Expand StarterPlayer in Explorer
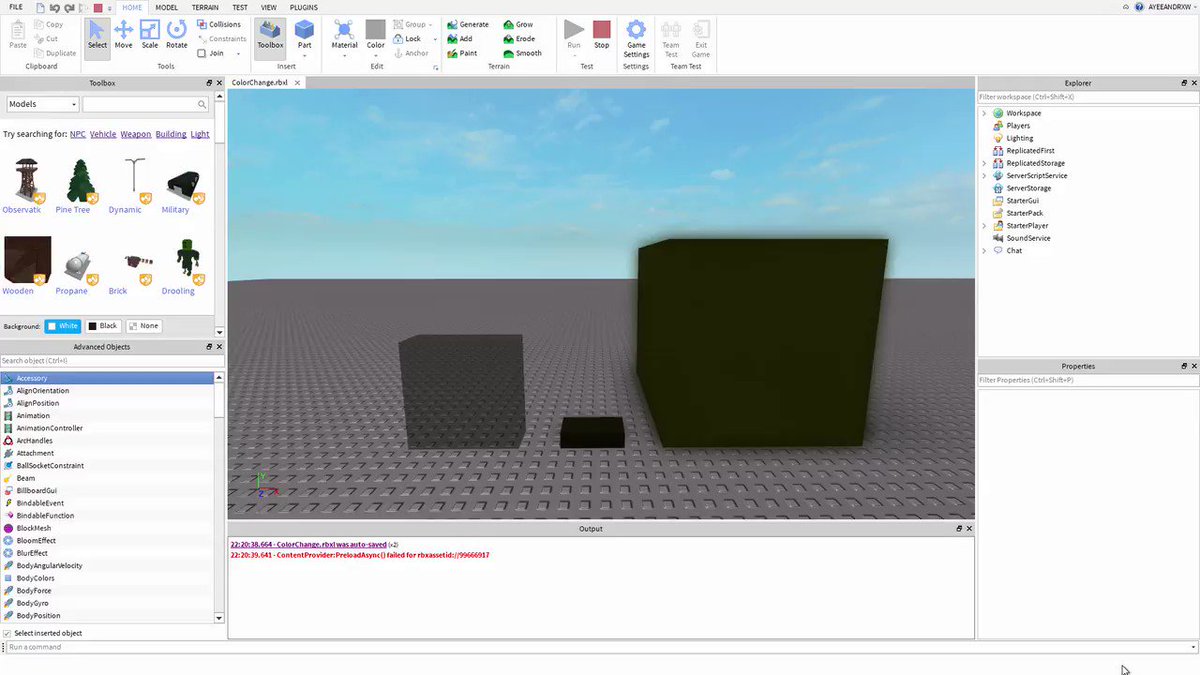 [x=984, y=226]
